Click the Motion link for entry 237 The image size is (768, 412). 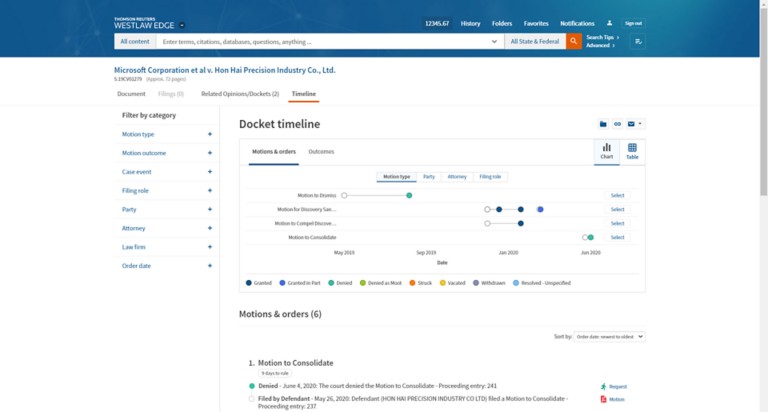[x=617, y=399]
